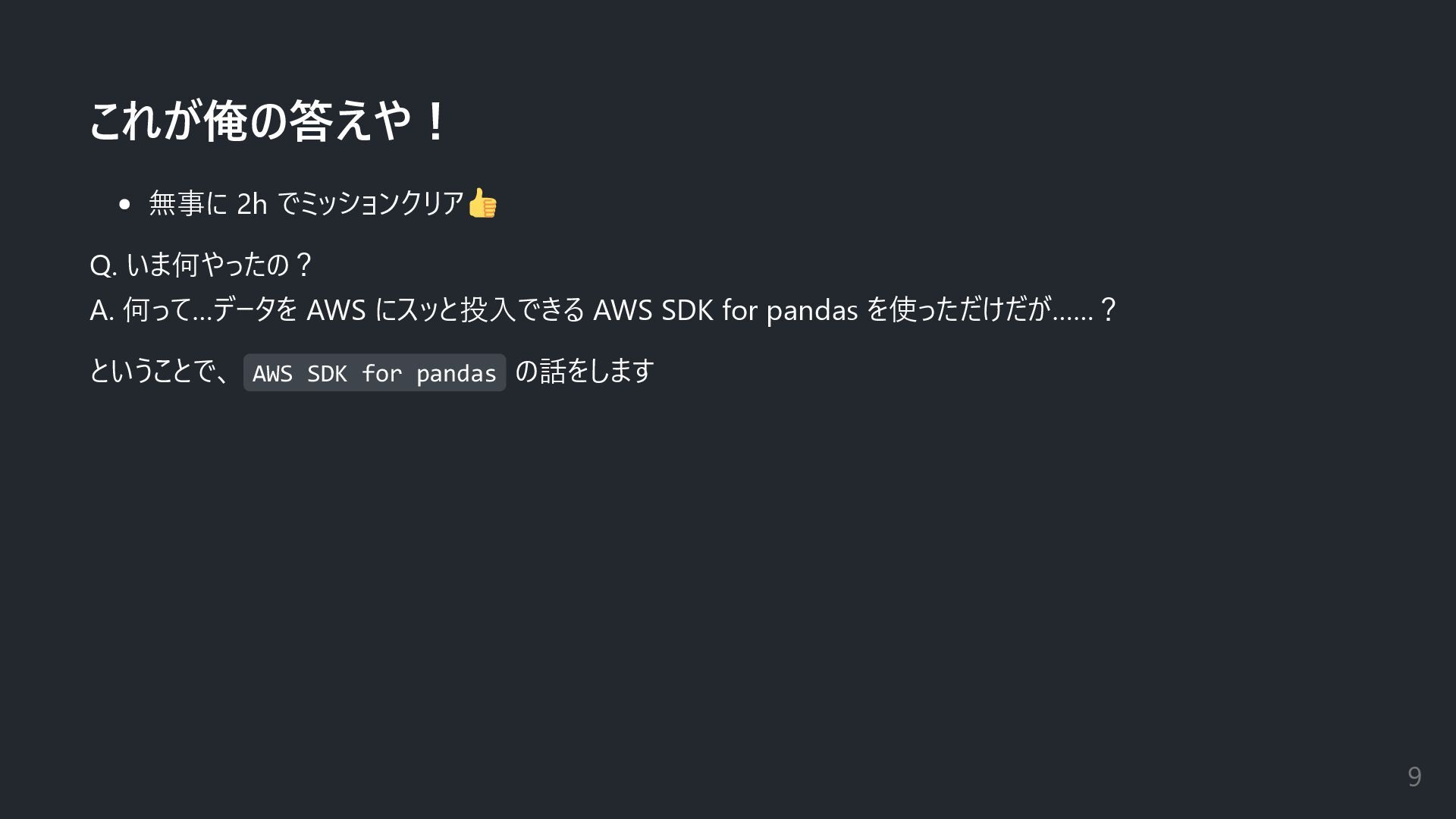The image size is (1456, 819).
Task: Click the question line Q. いま何やったの？
Action: click(x=202, y=265)
